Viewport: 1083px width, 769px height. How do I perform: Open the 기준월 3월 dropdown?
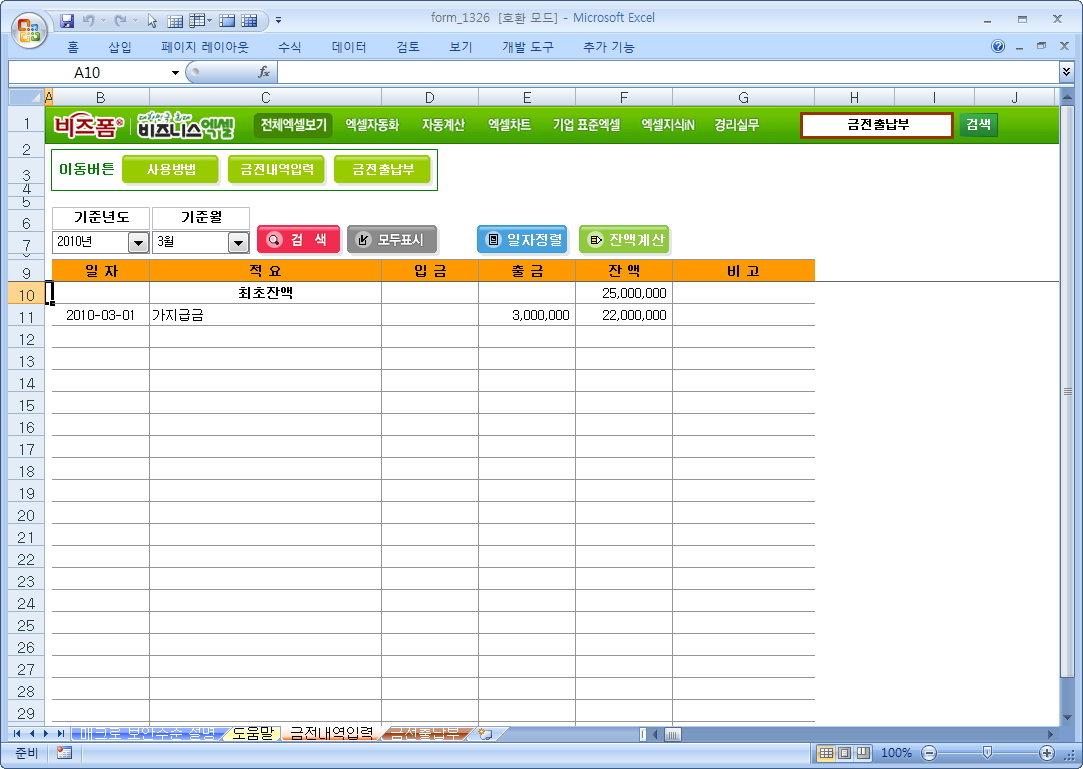tap(238, 242)
